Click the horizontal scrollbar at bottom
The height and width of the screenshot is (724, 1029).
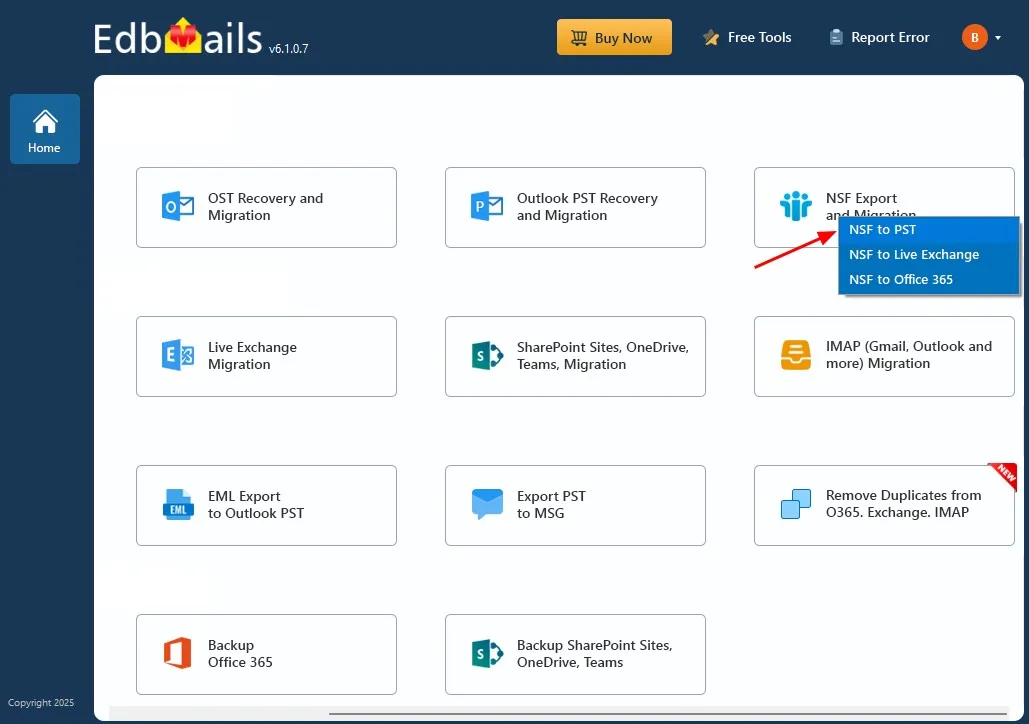667,713
